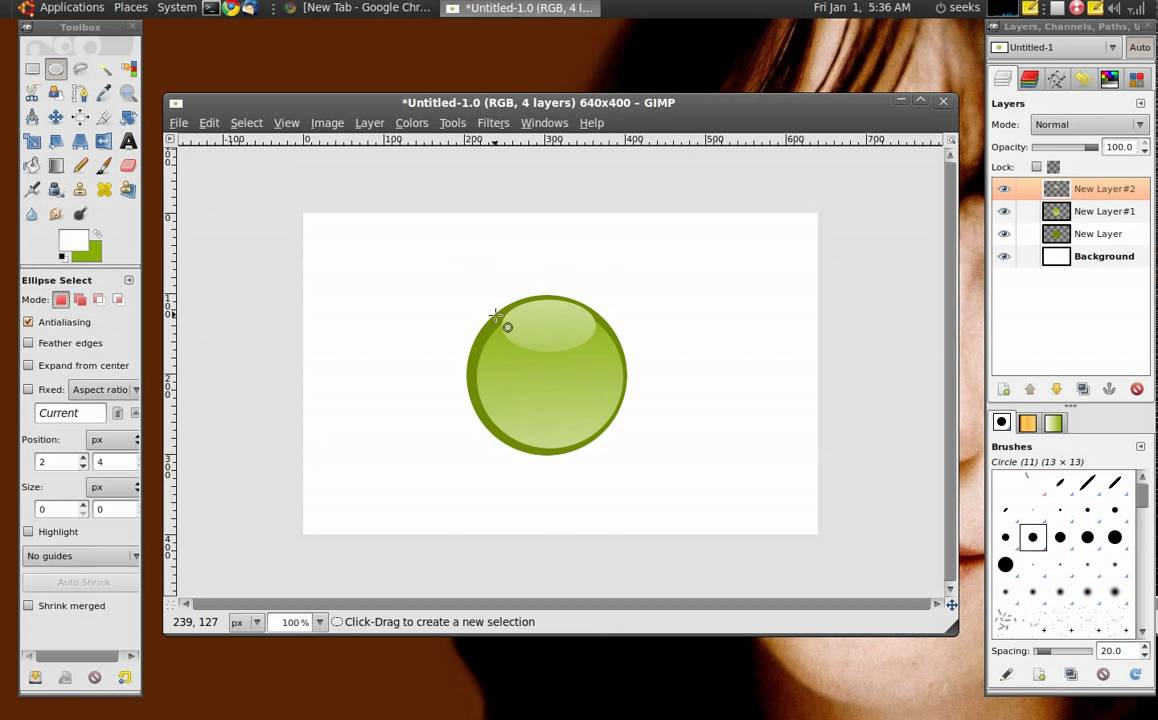Hide the New Layer#2 eye icon
The width and height of the screenshot is (1158, 720).
[x=1004, y=189]
